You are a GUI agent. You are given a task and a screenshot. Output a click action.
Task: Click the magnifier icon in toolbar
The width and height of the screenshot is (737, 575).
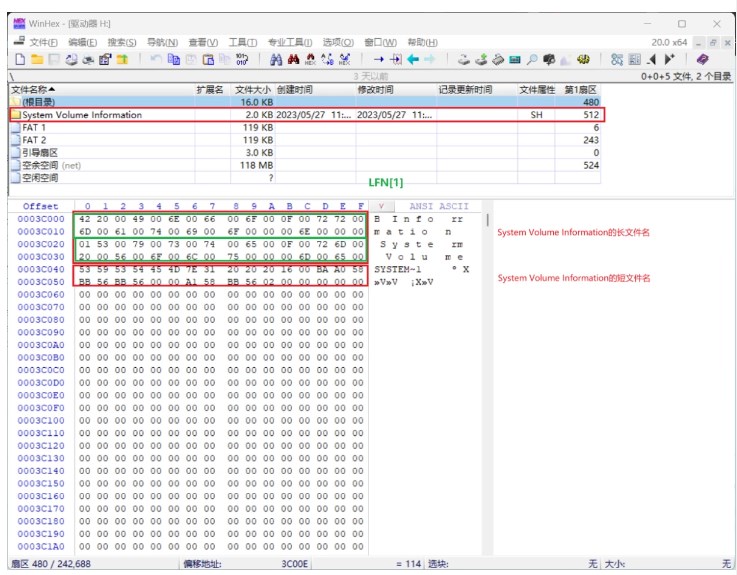530,59
